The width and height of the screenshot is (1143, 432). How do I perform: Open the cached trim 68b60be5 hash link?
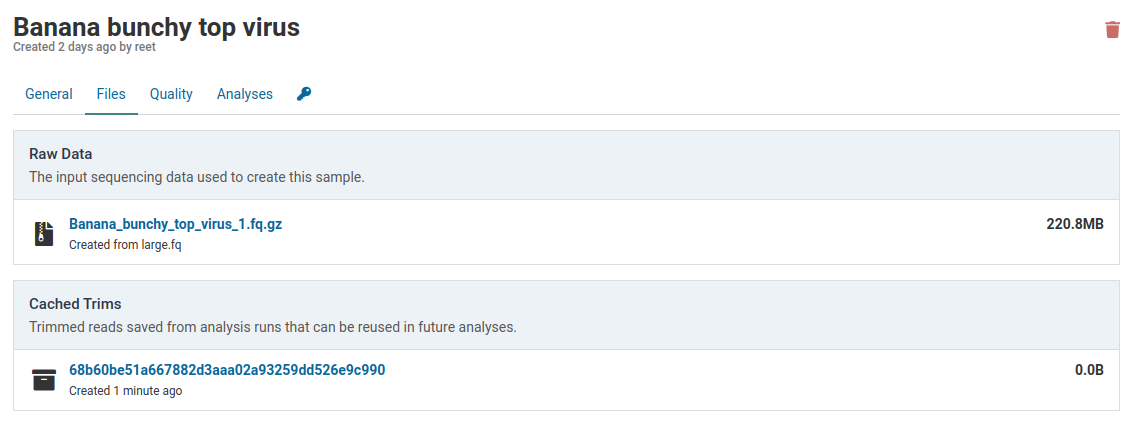tap(227, 370)
